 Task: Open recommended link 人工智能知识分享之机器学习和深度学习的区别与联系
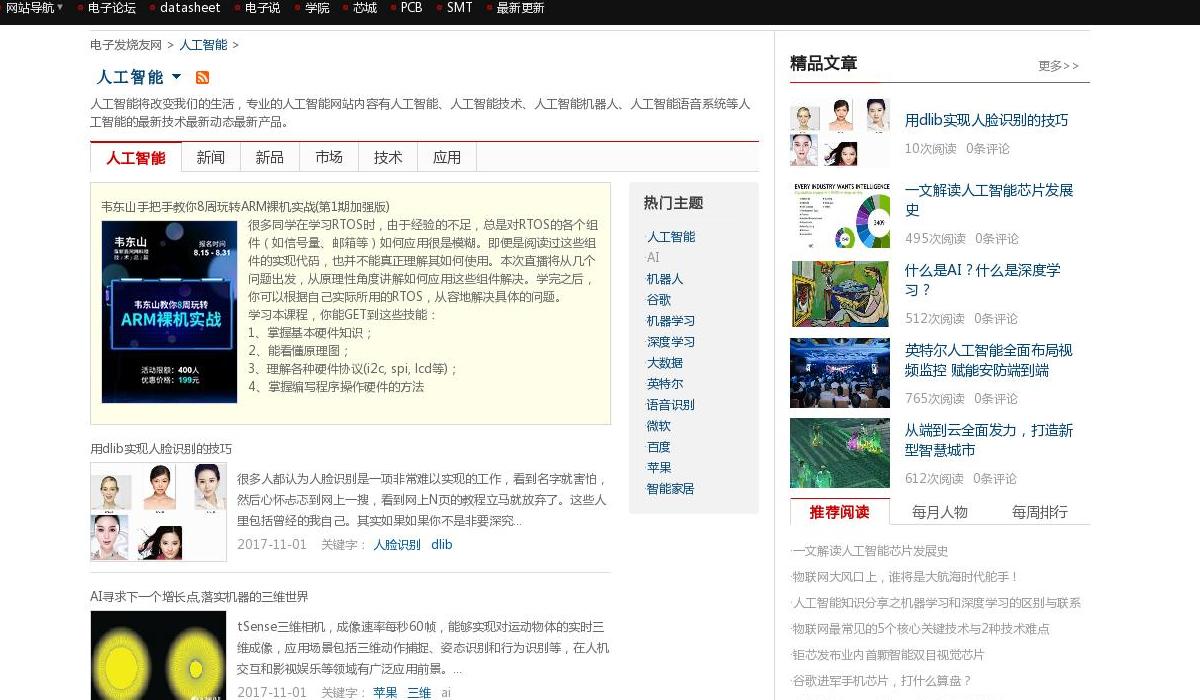coord(936,603)
